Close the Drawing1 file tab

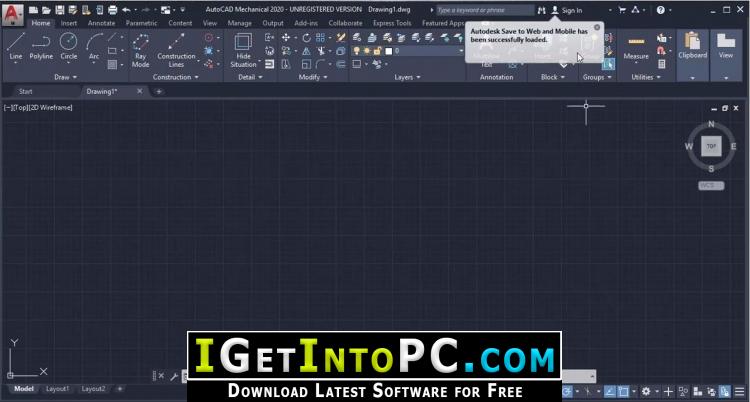pos(140,91)
